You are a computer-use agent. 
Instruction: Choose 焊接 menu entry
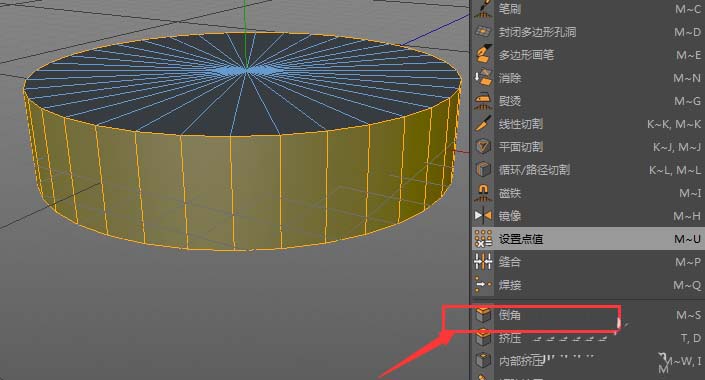[x=588, y=285]
